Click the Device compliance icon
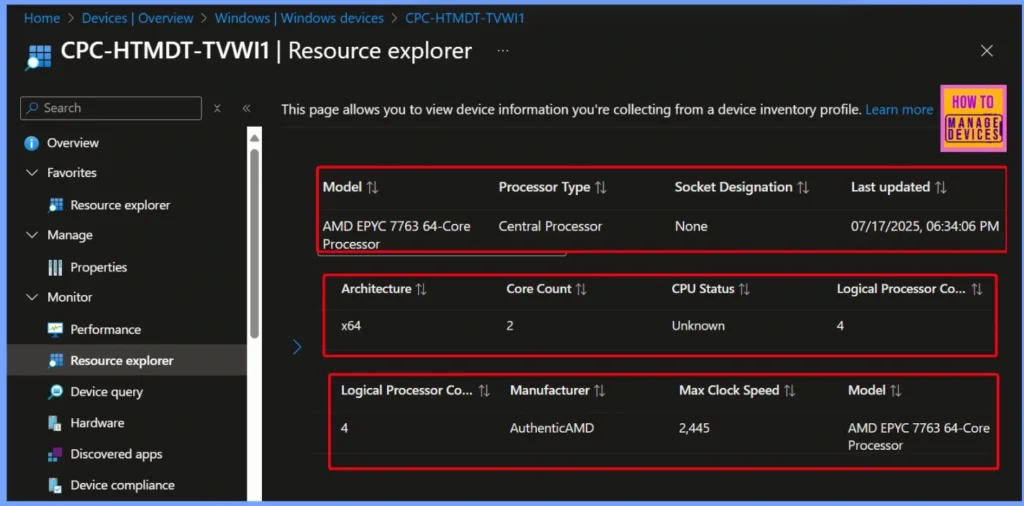The height and width of the screenshot is (506, 1024). tap(56, 485)
